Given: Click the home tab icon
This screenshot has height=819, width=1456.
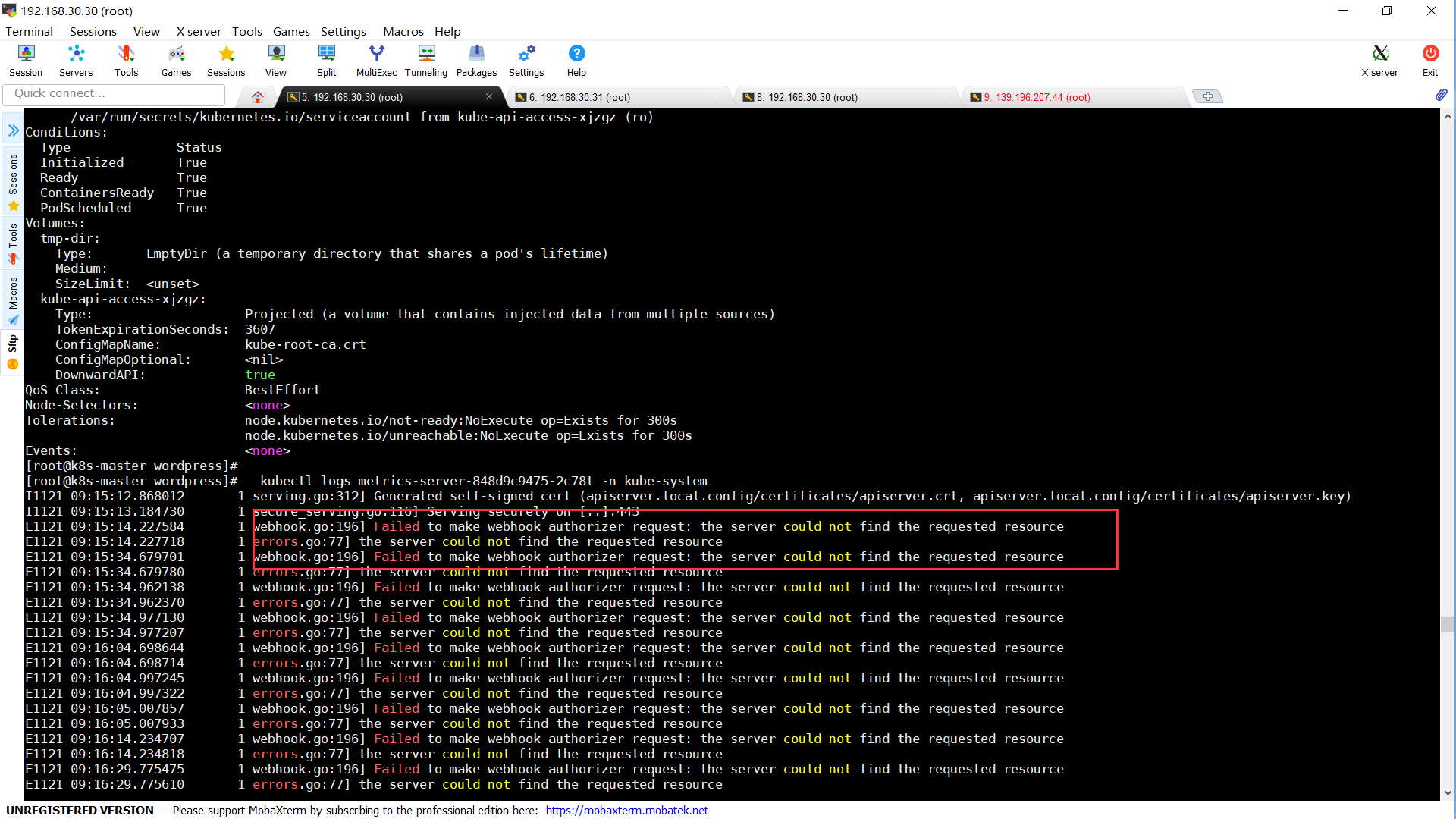Looking at the screenshot, I should pos(258,97).
